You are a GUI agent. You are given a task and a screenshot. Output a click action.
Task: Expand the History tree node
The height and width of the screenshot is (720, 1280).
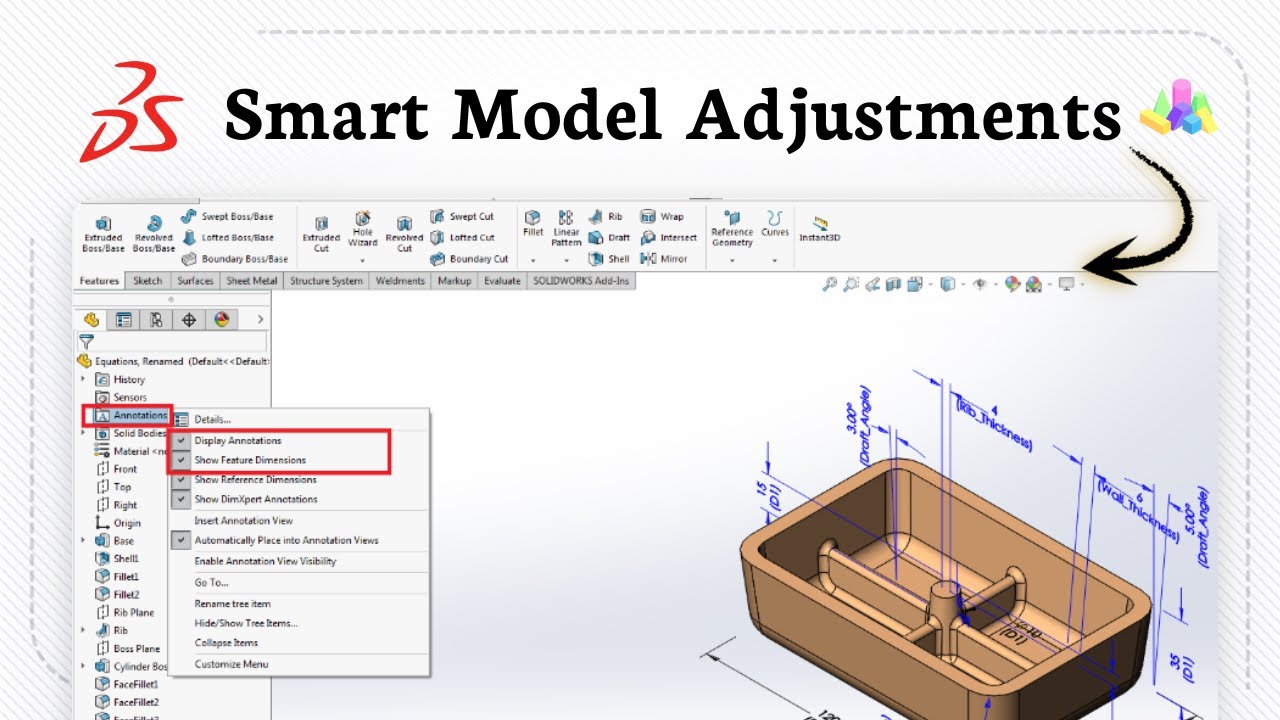83,379
